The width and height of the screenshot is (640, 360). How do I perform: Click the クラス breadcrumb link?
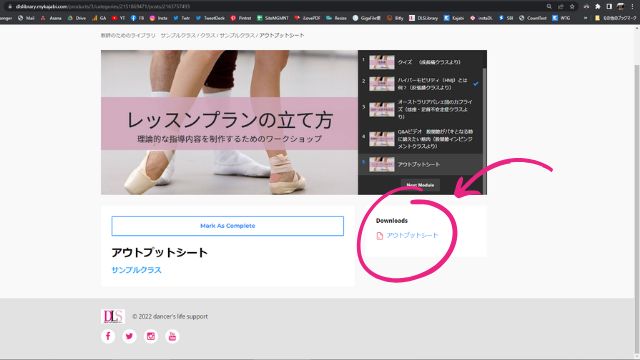(207, 36)
